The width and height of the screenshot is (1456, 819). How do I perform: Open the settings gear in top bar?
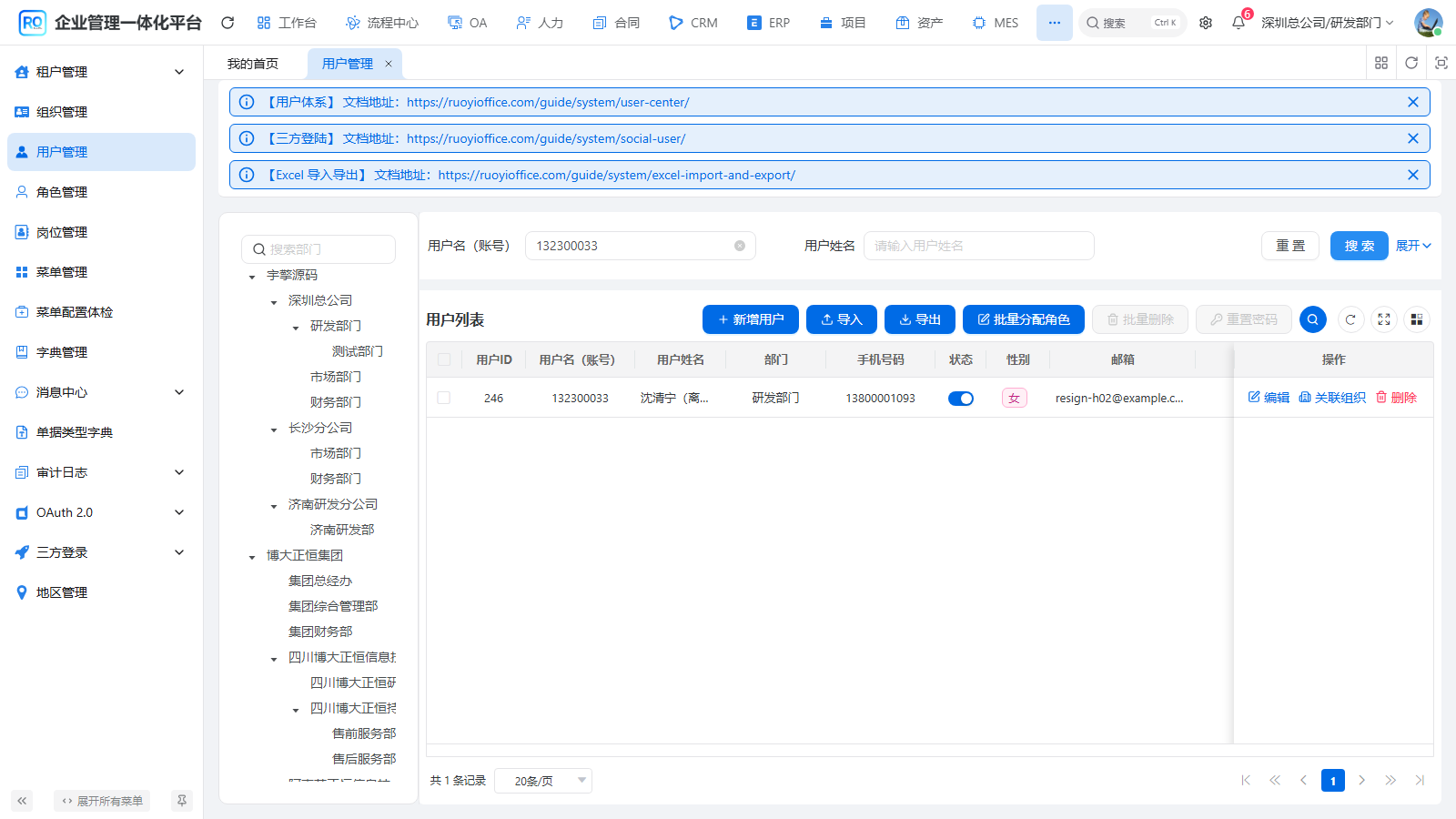coord(1206,23)
